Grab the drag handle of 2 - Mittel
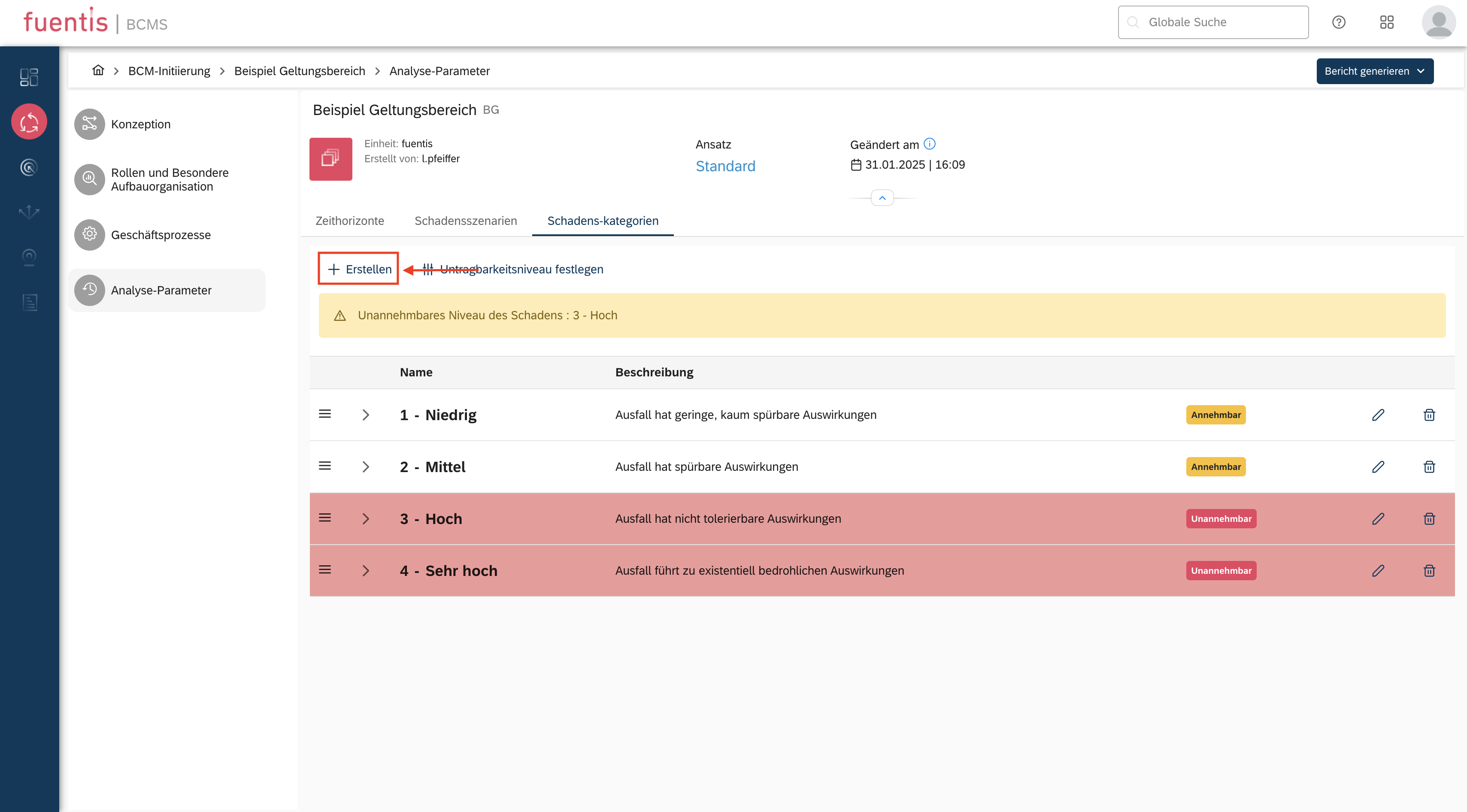1467x812 pixels. click(324, 466)
